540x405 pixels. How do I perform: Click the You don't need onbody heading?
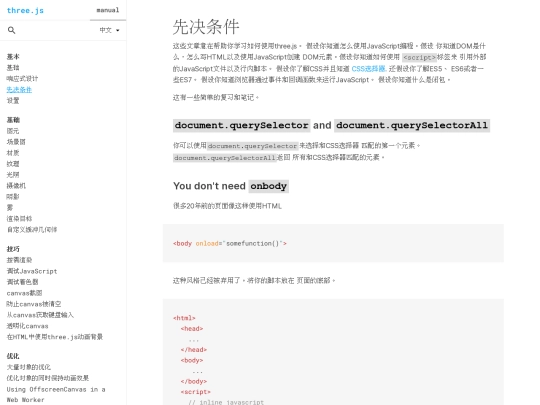click(231, 186)
